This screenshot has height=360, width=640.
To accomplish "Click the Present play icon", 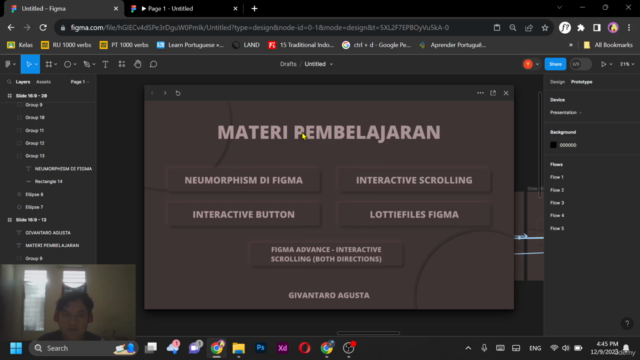I will pyautogui.click(x=603, y=64).
